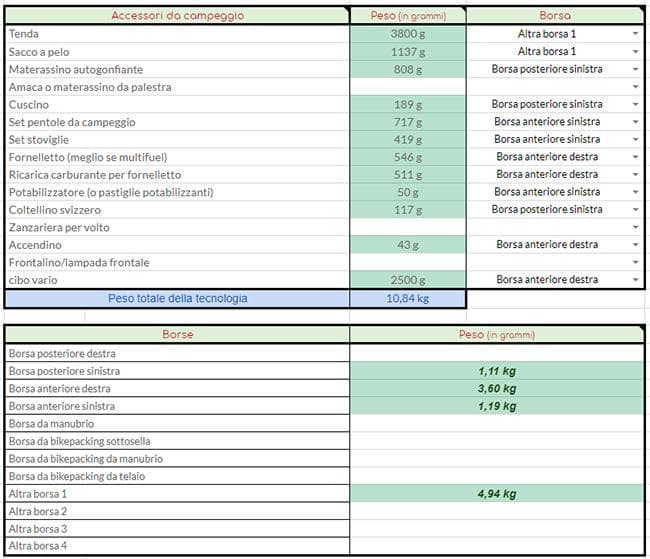
Task: Open bag dropdown for Ricarica carburante row
Action: point(635,174)
